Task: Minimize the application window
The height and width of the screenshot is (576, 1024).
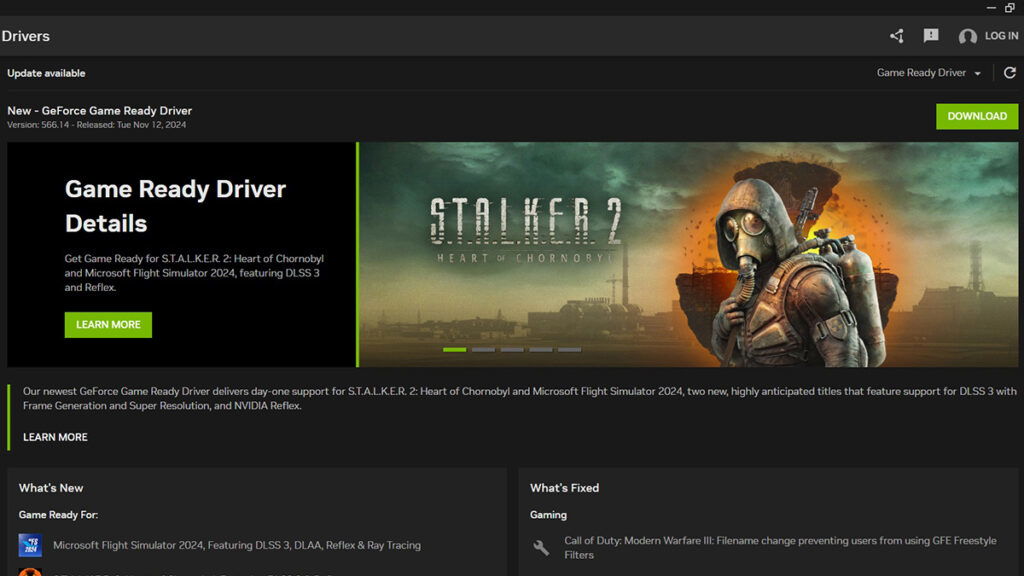Action: [991, 8]
